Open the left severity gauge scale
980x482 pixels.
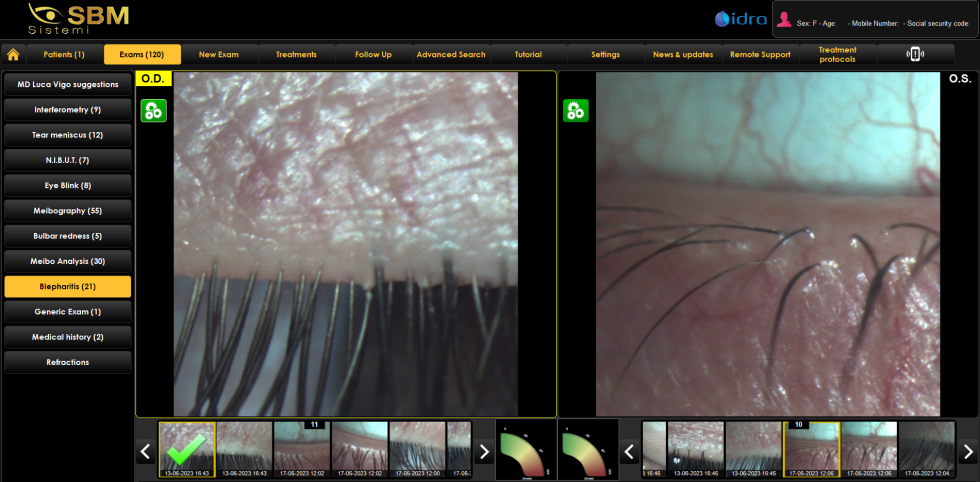(525, 449)
